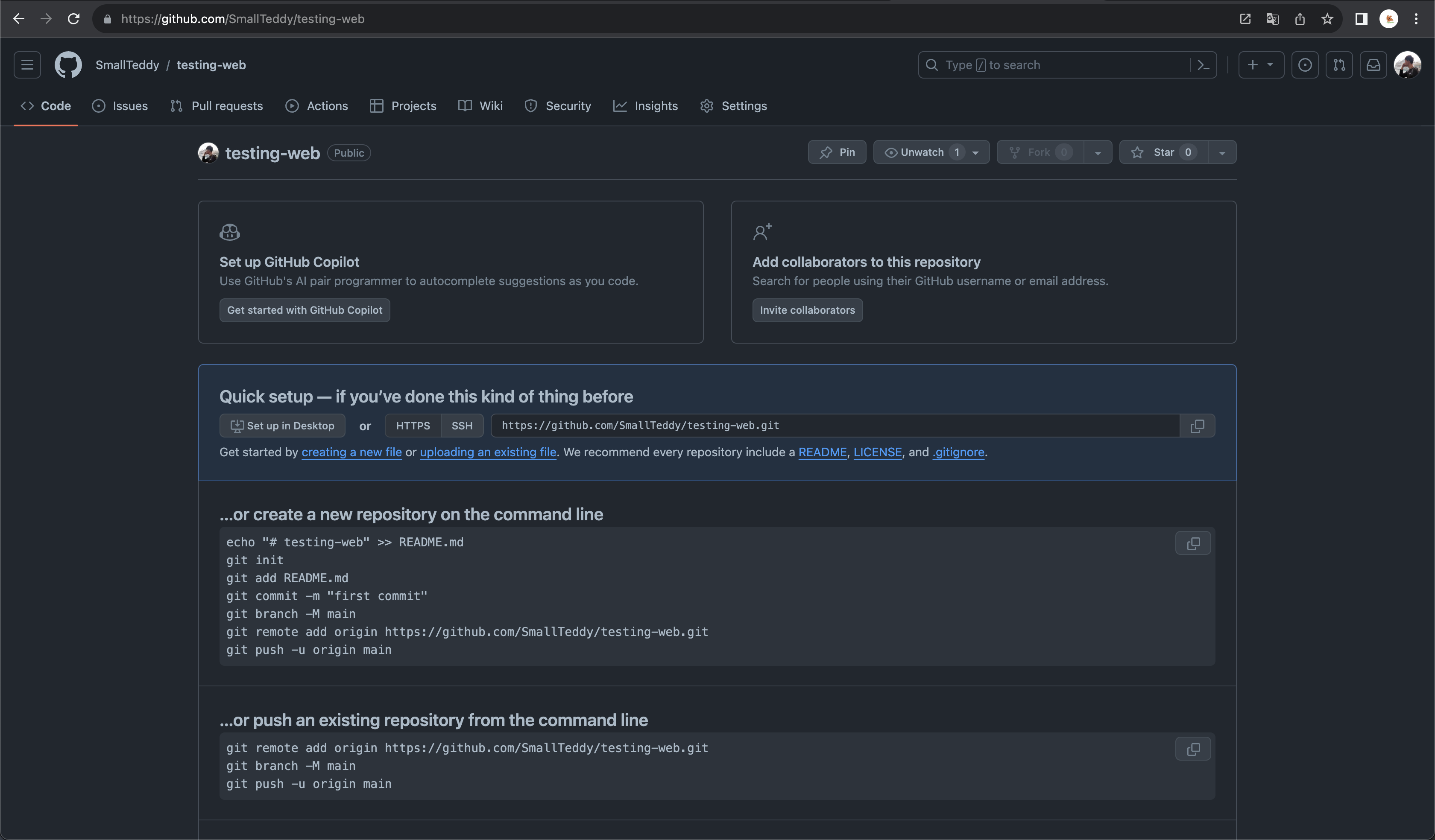
Task: Click the Security shield icon
Action: (530, 105)
